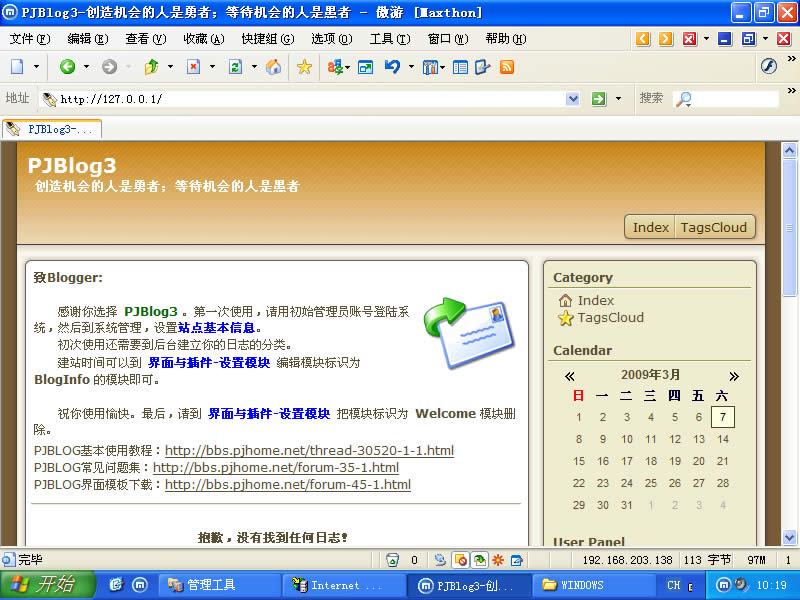Refresh the page with the green refresh icon

click(x=235, y=67)
